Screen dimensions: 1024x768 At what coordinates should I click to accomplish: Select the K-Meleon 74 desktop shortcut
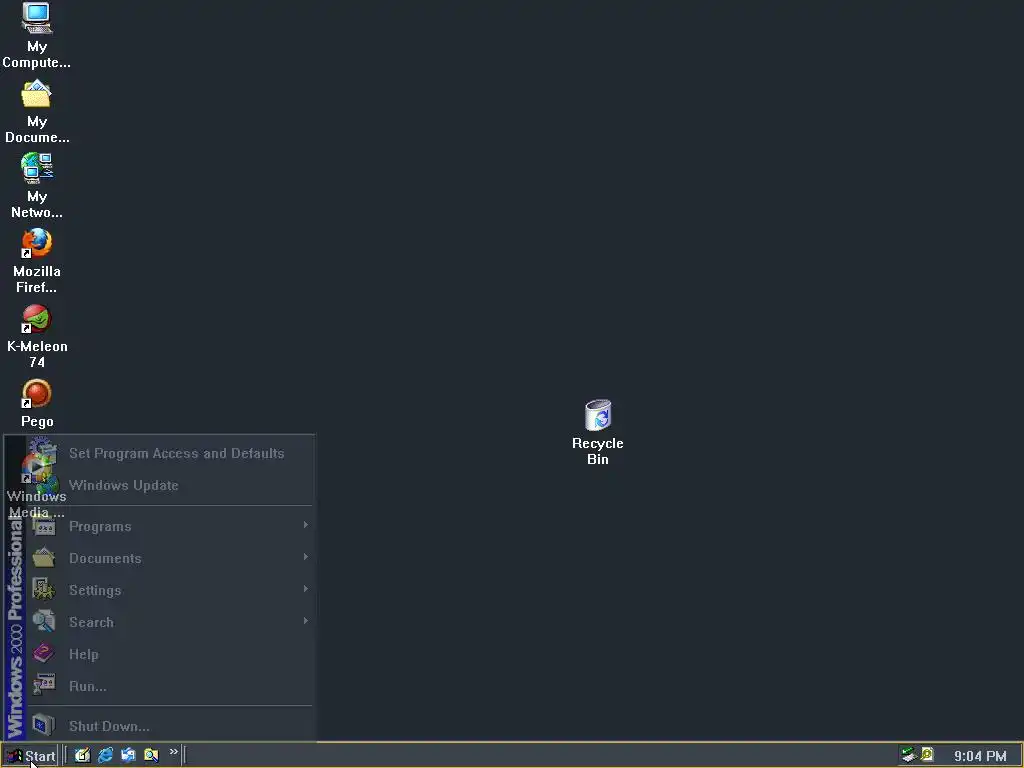[x=37, y=336]
